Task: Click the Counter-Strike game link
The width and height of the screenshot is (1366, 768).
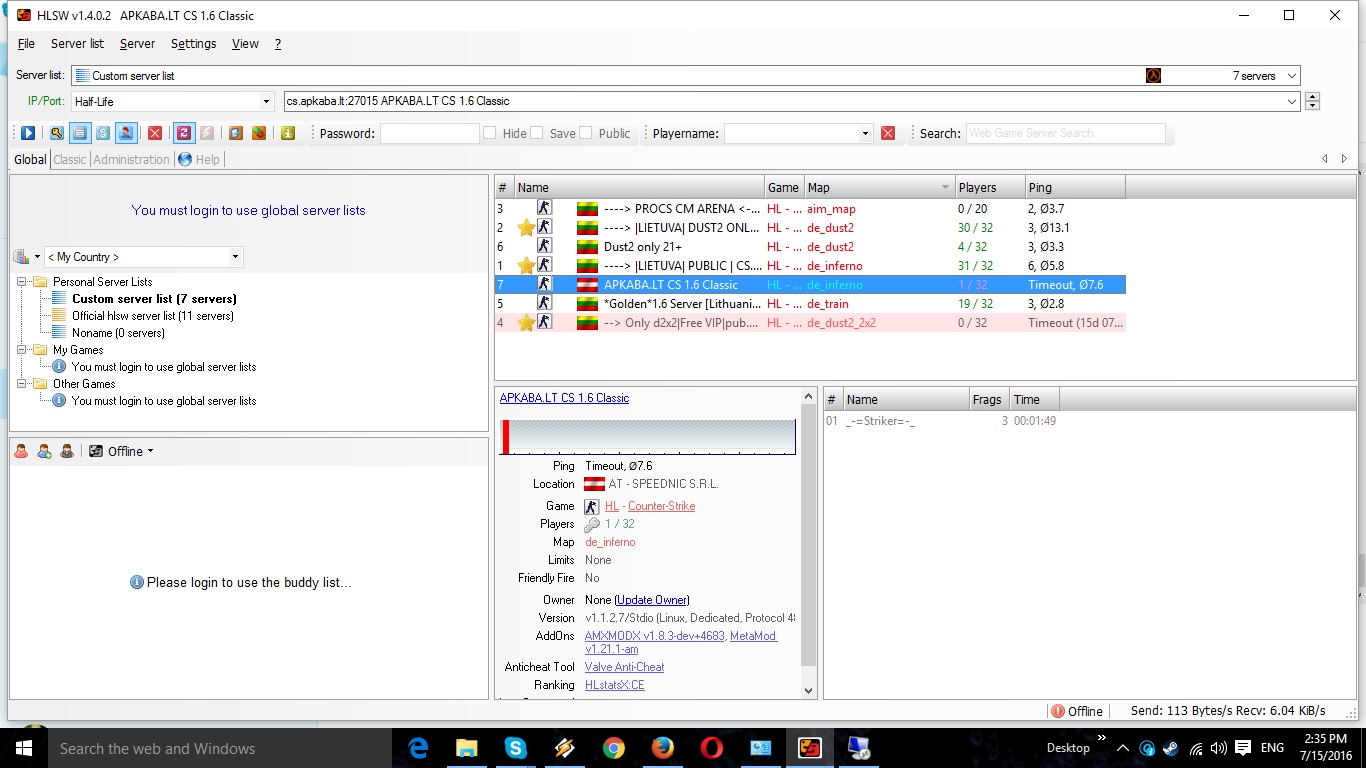Action: [661, 506]
